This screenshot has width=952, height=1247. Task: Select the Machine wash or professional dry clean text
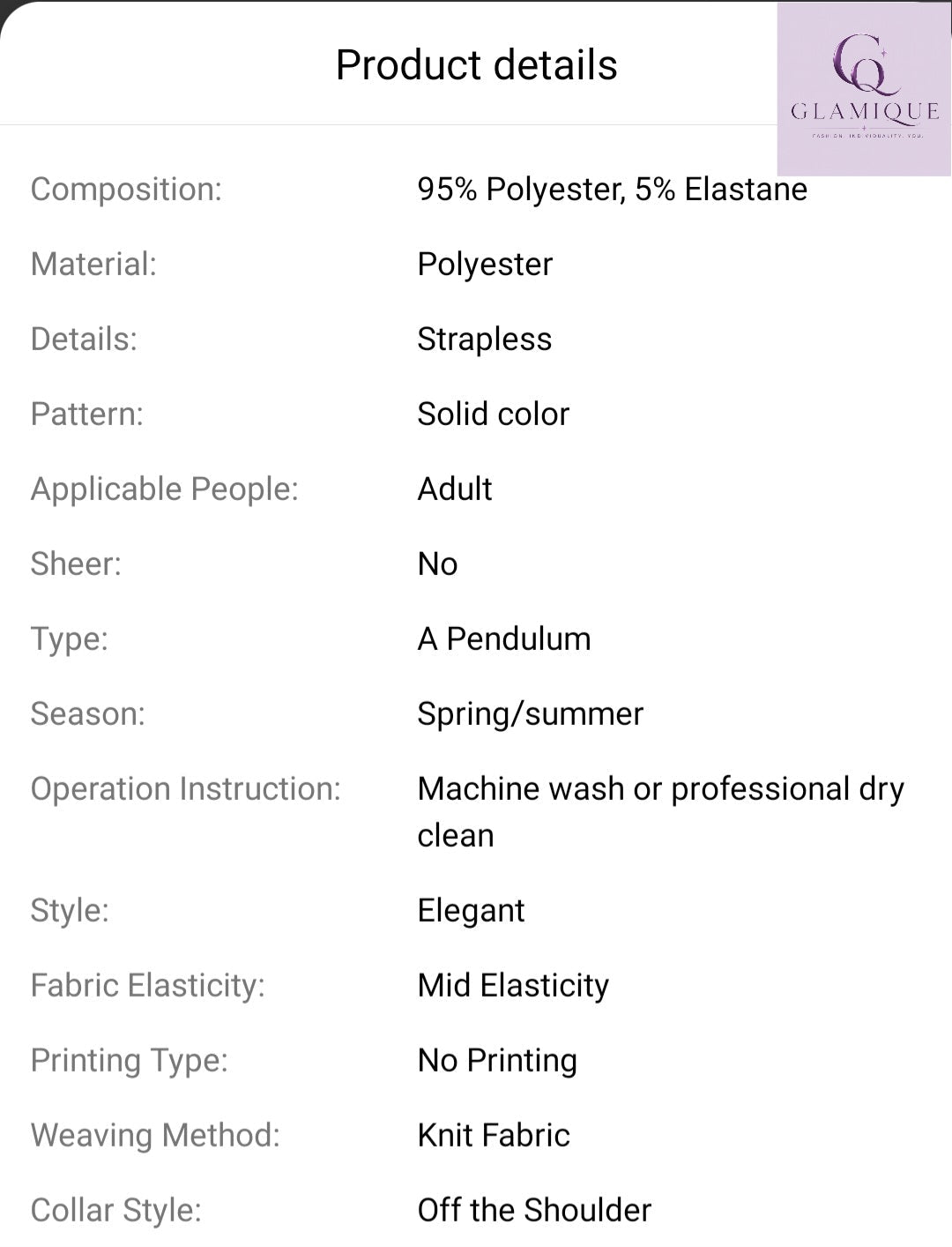click(x=661, y=812)
